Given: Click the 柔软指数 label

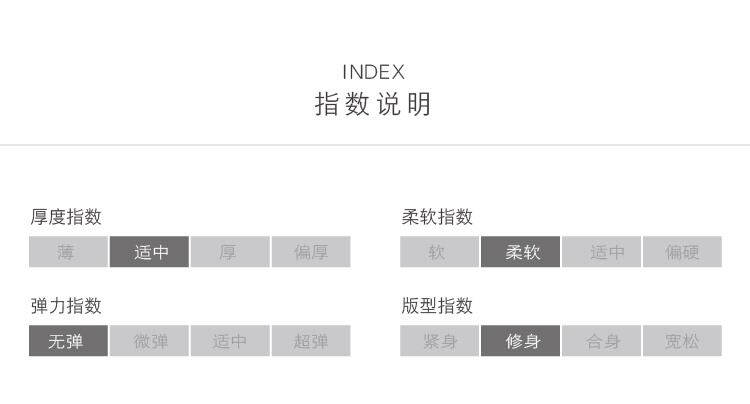Looking at the screenshot, I should coord(437,217).
